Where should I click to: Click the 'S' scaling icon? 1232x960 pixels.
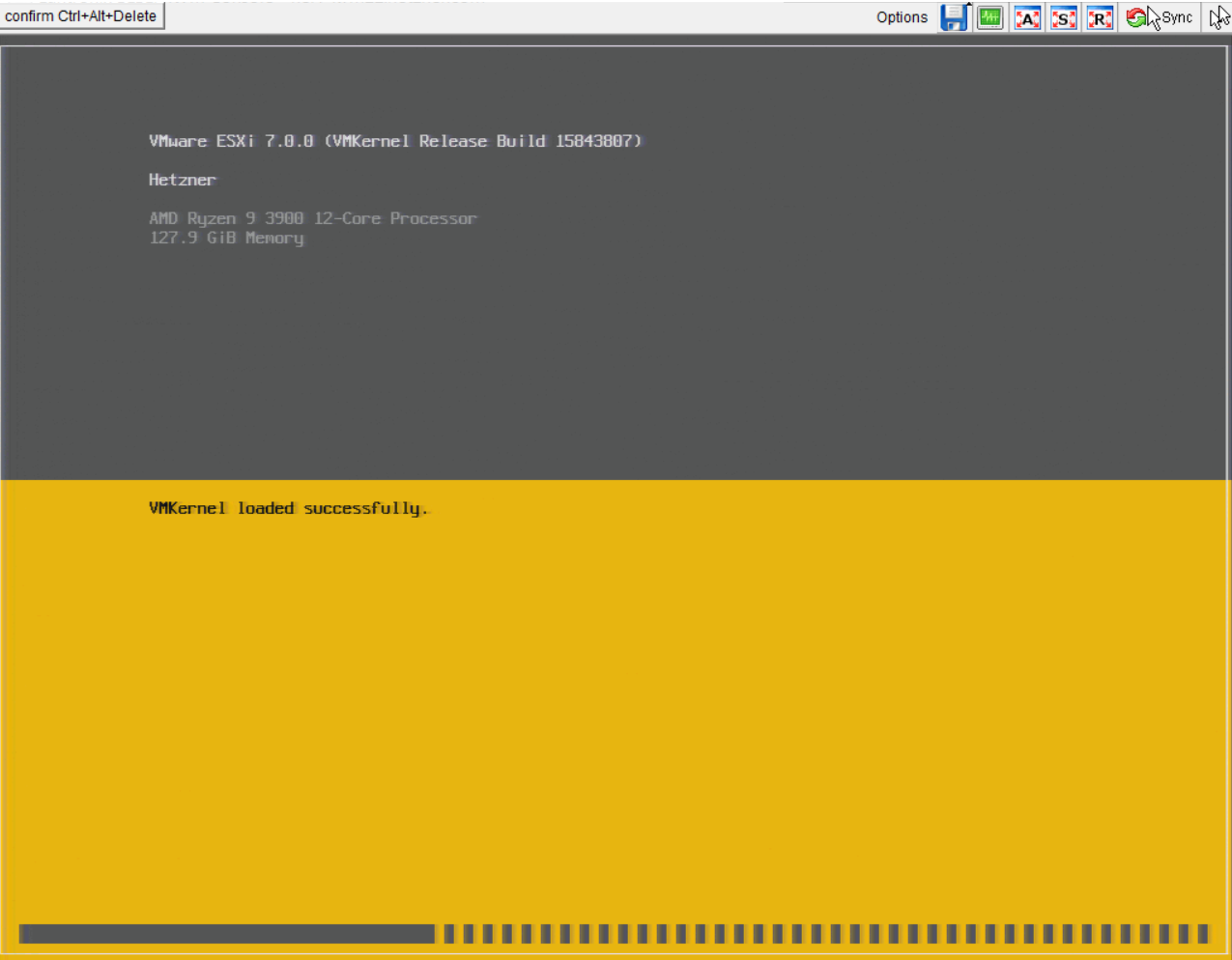click(x=1064, y=17)
